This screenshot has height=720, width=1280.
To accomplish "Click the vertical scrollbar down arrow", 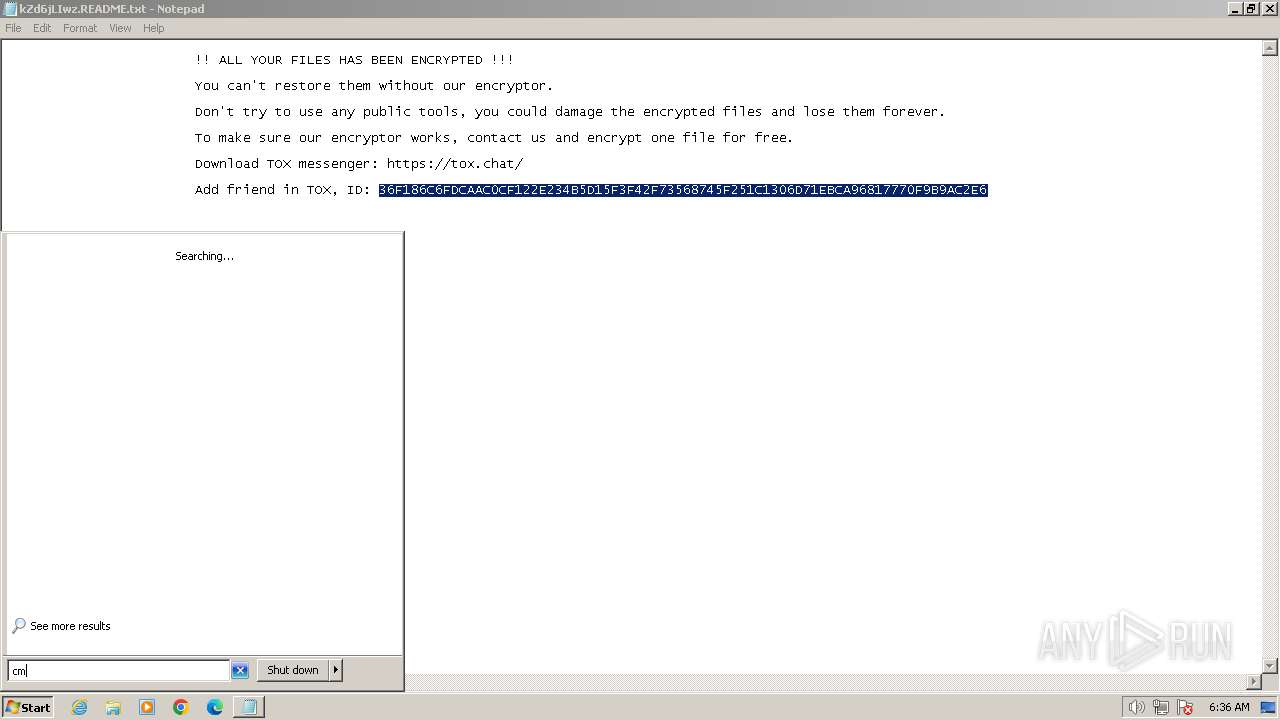I will [x=1271, y=666].
